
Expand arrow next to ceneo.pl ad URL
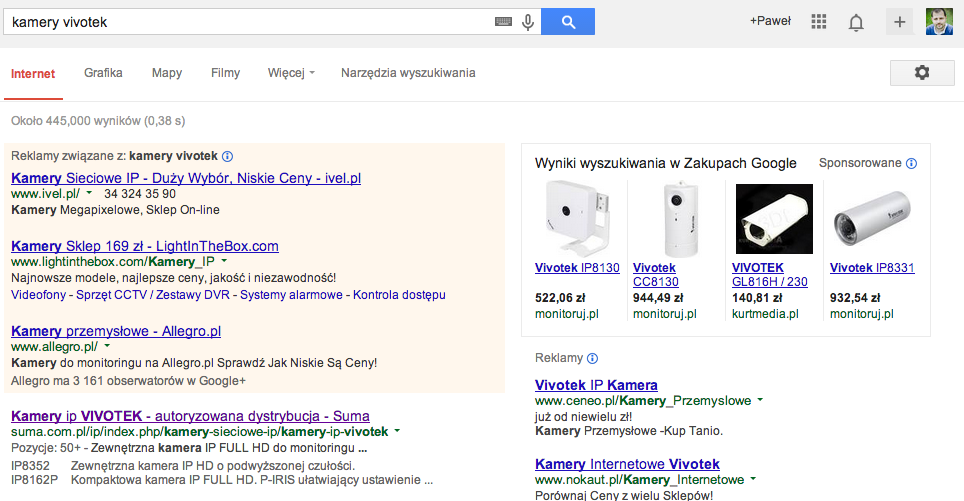[760, 400]
